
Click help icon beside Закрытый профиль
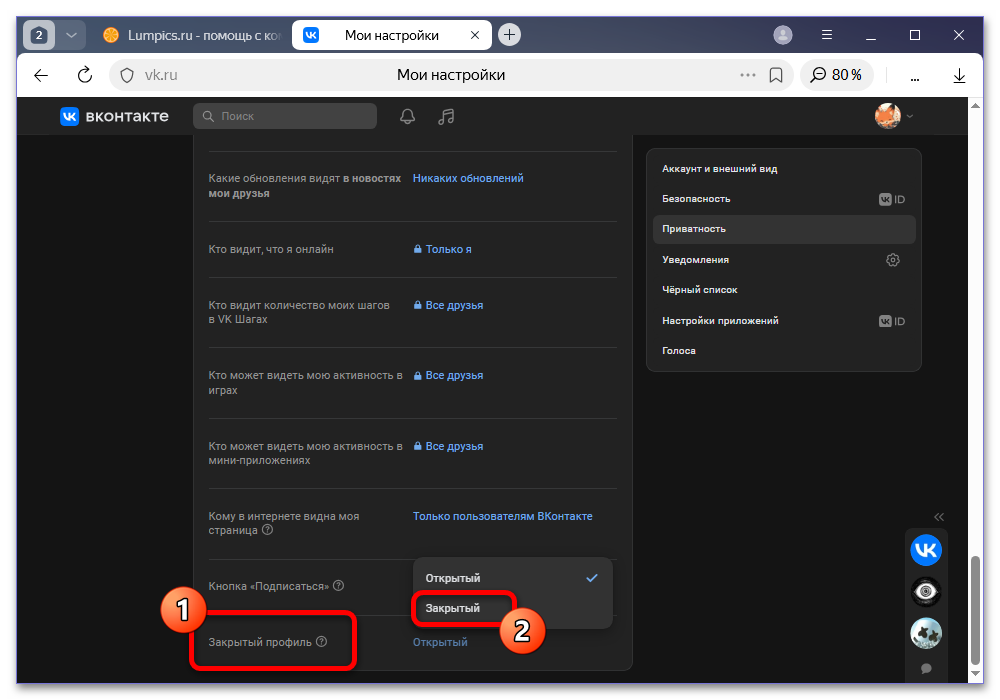click(321, 641)
